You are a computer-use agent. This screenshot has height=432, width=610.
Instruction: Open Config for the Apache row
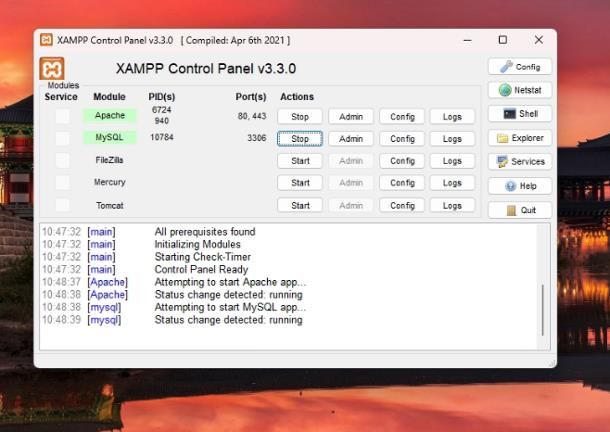(402, 116)
